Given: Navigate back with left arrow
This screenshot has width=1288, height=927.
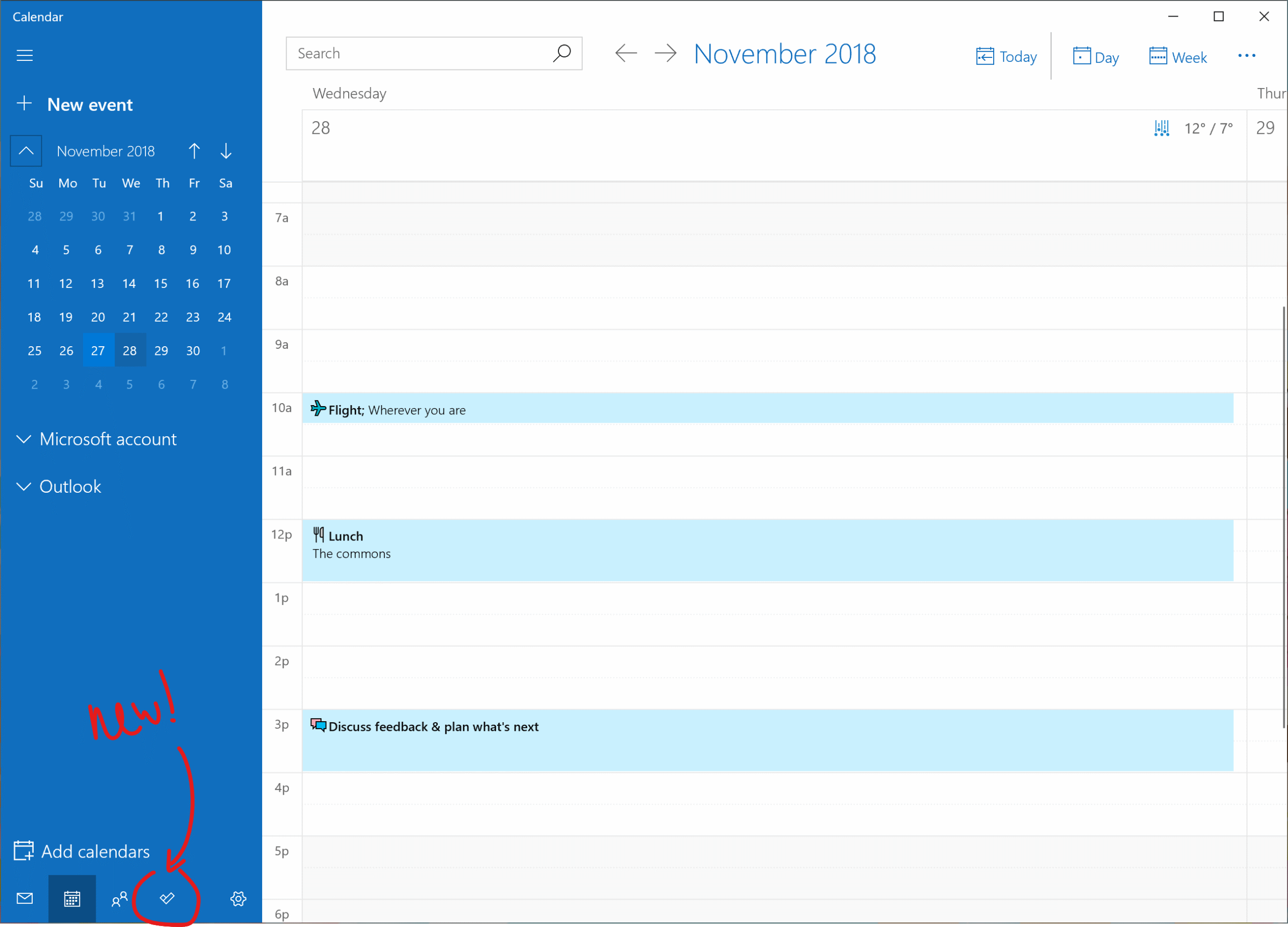Looking at the screenshot, I should coord(626,53).
